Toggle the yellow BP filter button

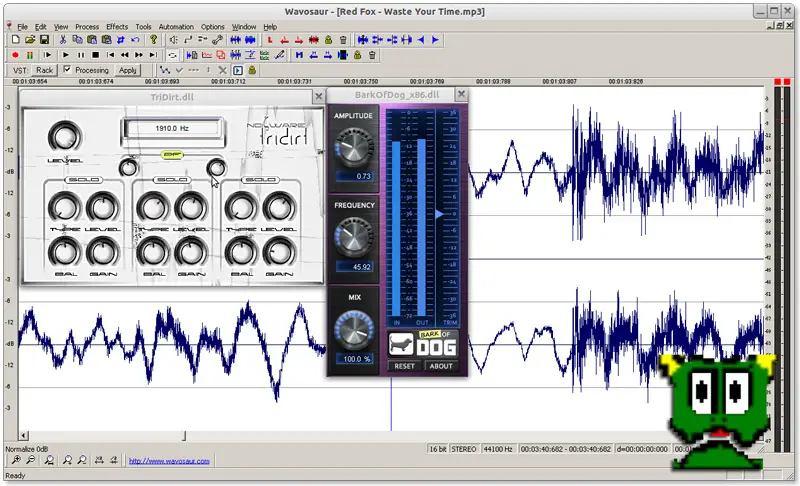[x=172, y=156]
